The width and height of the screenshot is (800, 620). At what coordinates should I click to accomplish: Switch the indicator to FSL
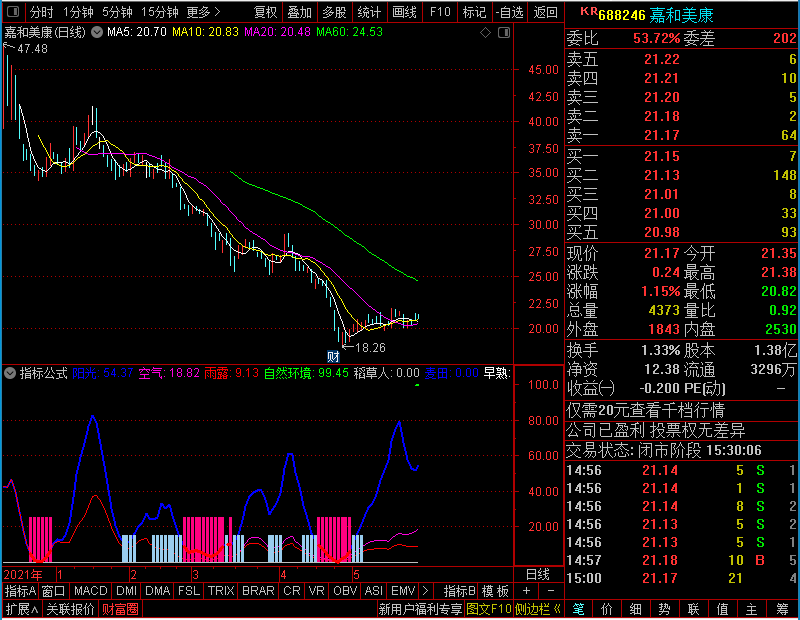point(189,591)
